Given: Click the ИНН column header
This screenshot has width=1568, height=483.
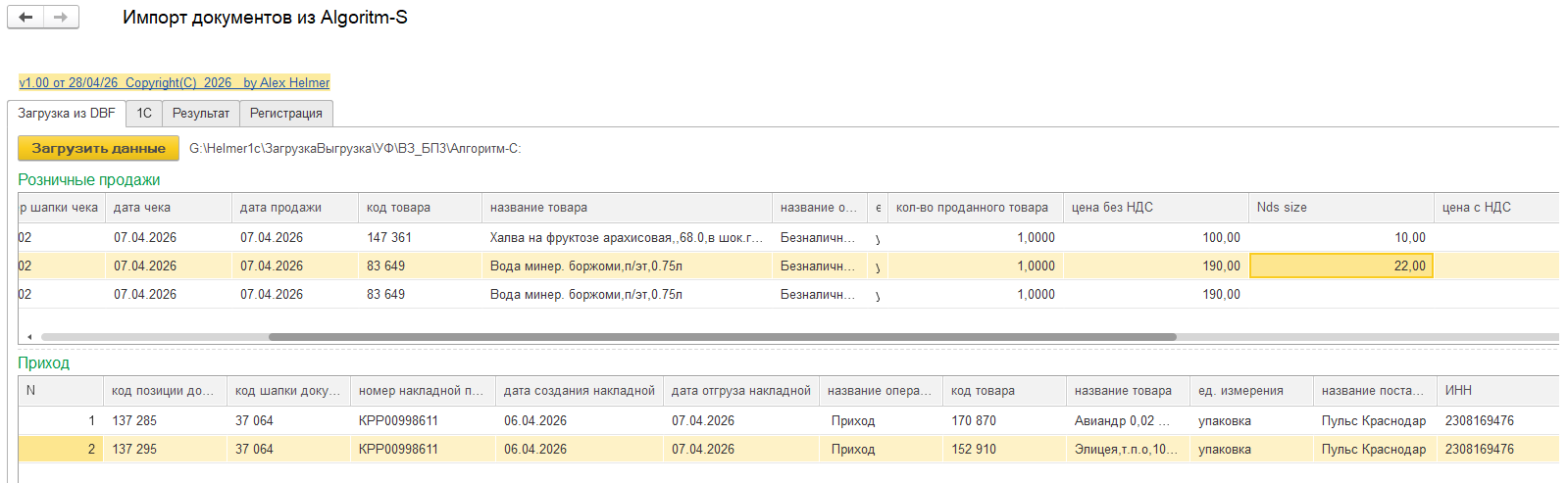Looking at the screenshot, I should click(1458, 391).
